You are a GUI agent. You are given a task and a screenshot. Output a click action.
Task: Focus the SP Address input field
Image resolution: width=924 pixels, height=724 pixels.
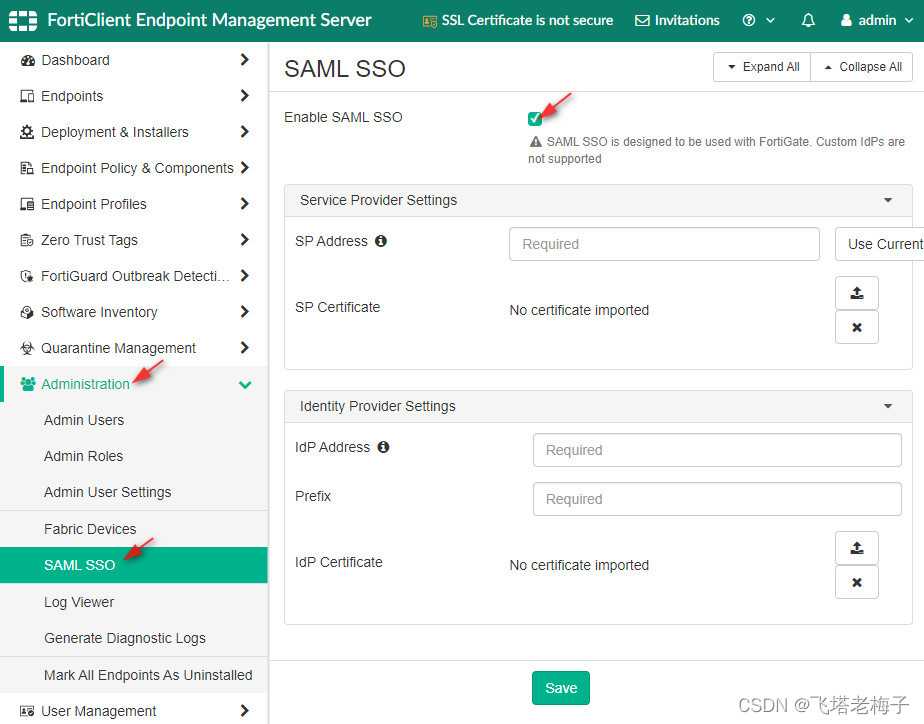tap(664, 244)
